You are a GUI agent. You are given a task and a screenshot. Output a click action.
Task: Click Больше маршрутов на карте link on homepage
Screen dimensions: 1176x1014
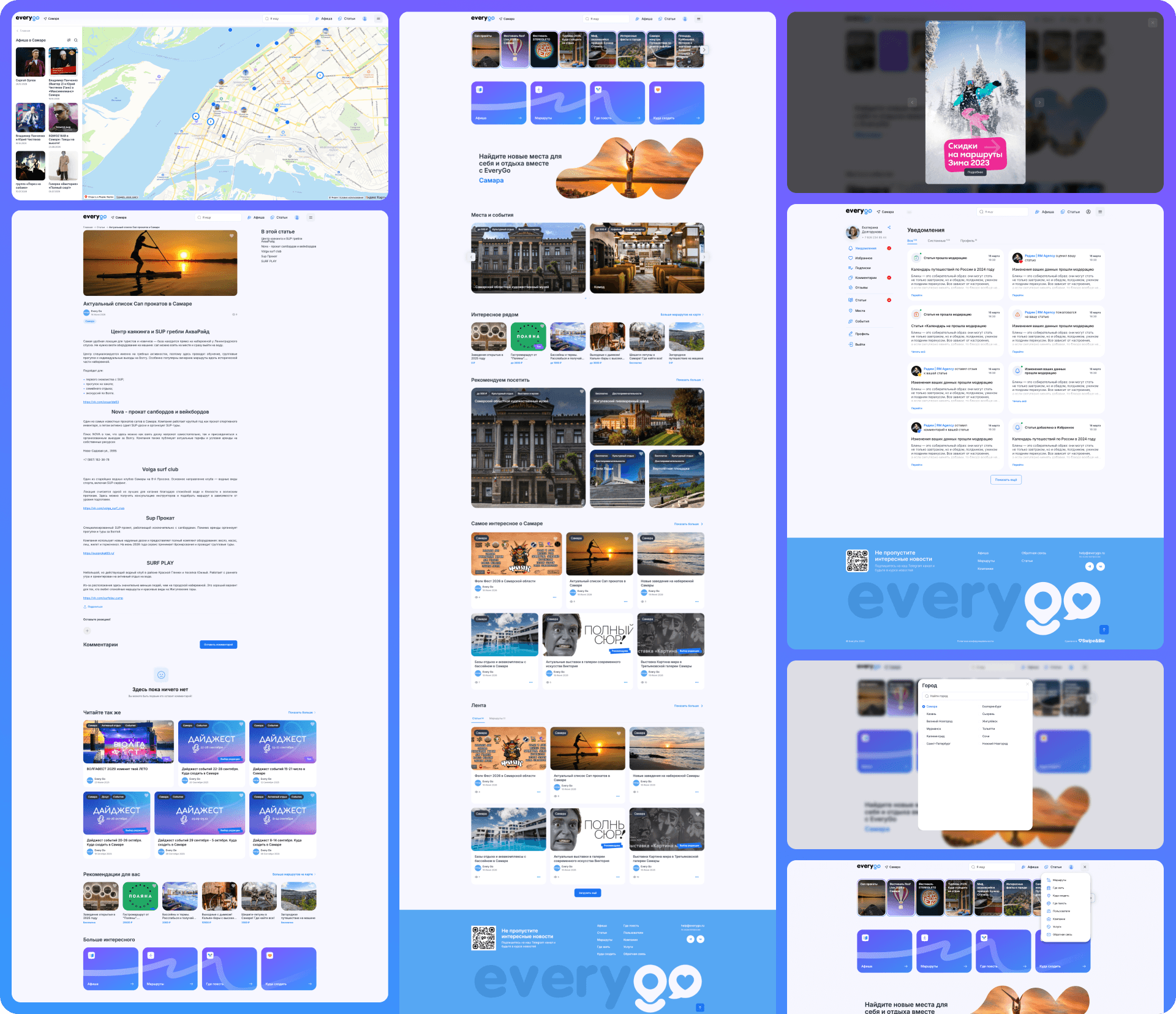click(x=682, y=315)
